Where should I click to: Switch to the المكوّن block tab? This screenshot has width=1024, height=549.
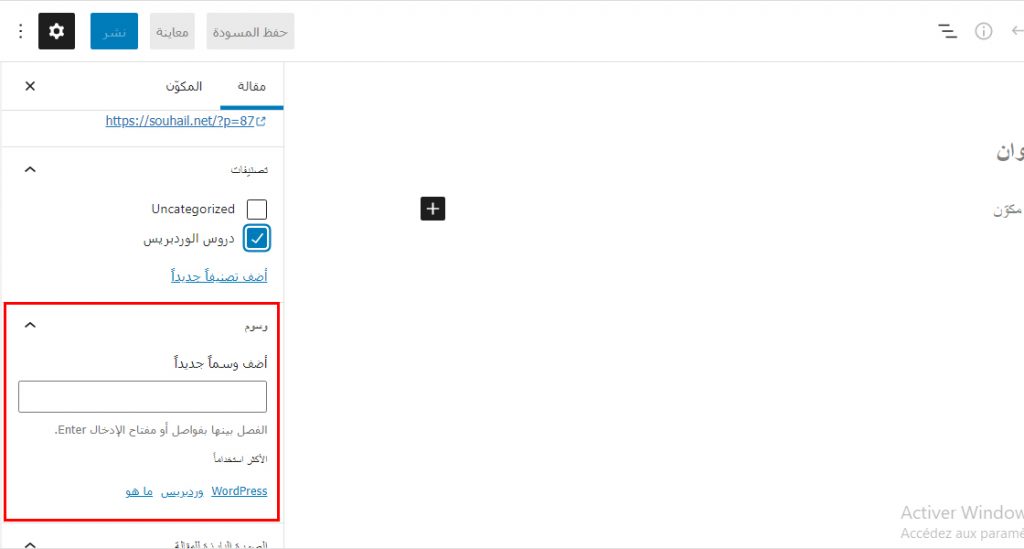(x=185, y=87)
